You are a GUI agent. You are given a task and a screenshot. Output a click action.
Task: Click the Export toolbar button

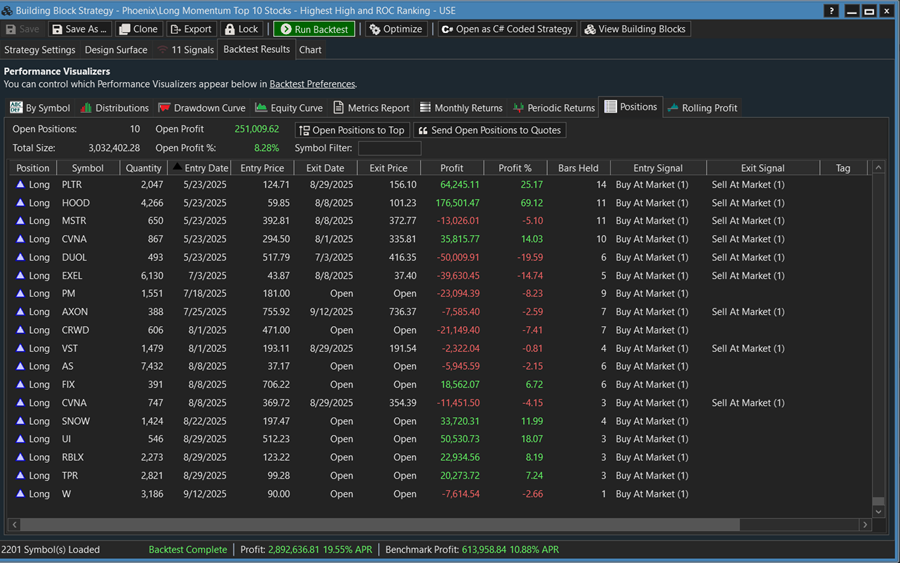coord(190,29)
